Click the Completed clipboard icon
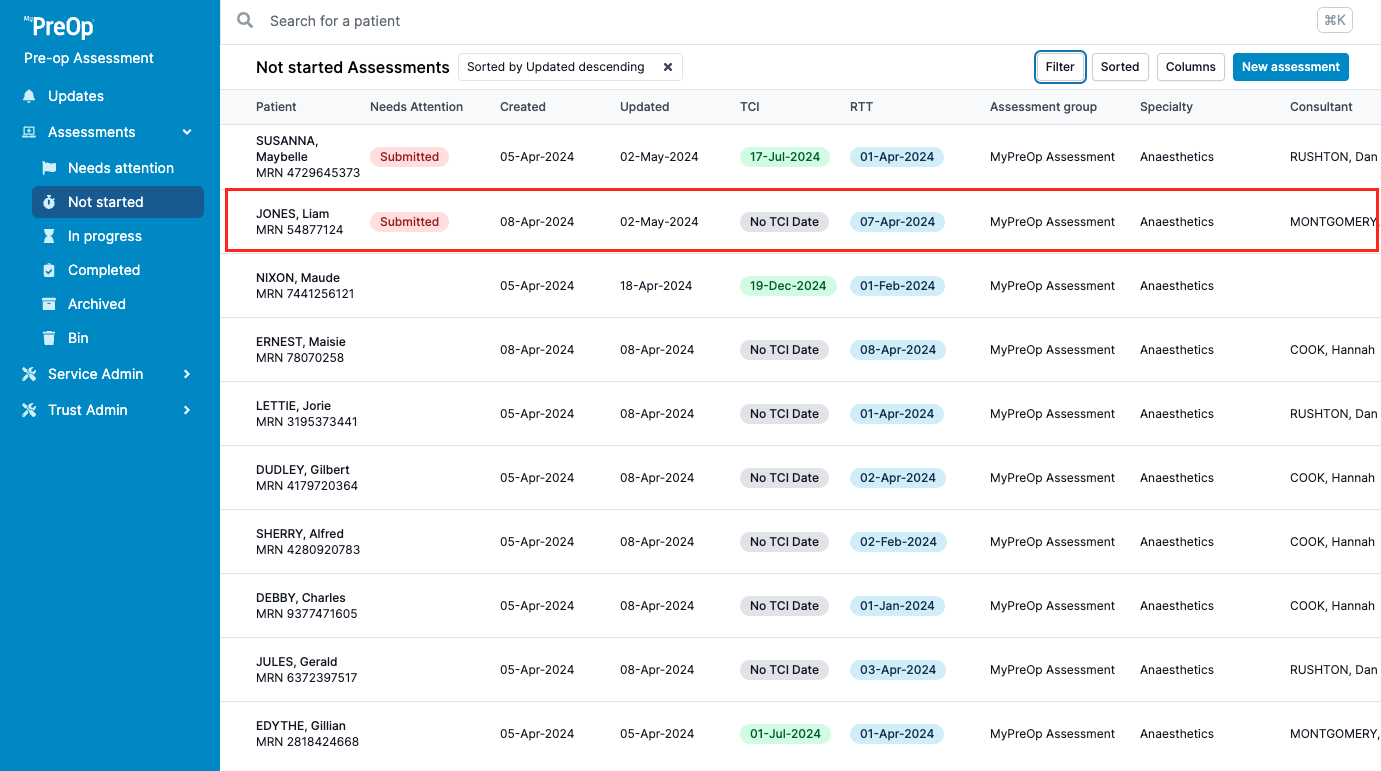Screen dimensions: 1381x771 [x=49, y=270]
